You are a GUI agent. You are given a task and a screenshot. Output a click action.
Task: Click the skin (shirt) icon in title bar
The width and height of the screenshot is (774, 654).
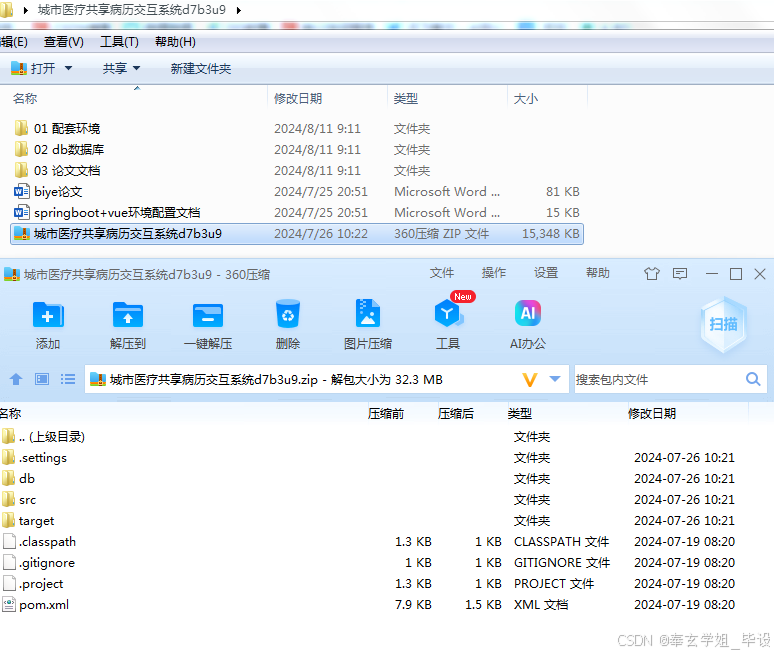(x=652, y=273)
